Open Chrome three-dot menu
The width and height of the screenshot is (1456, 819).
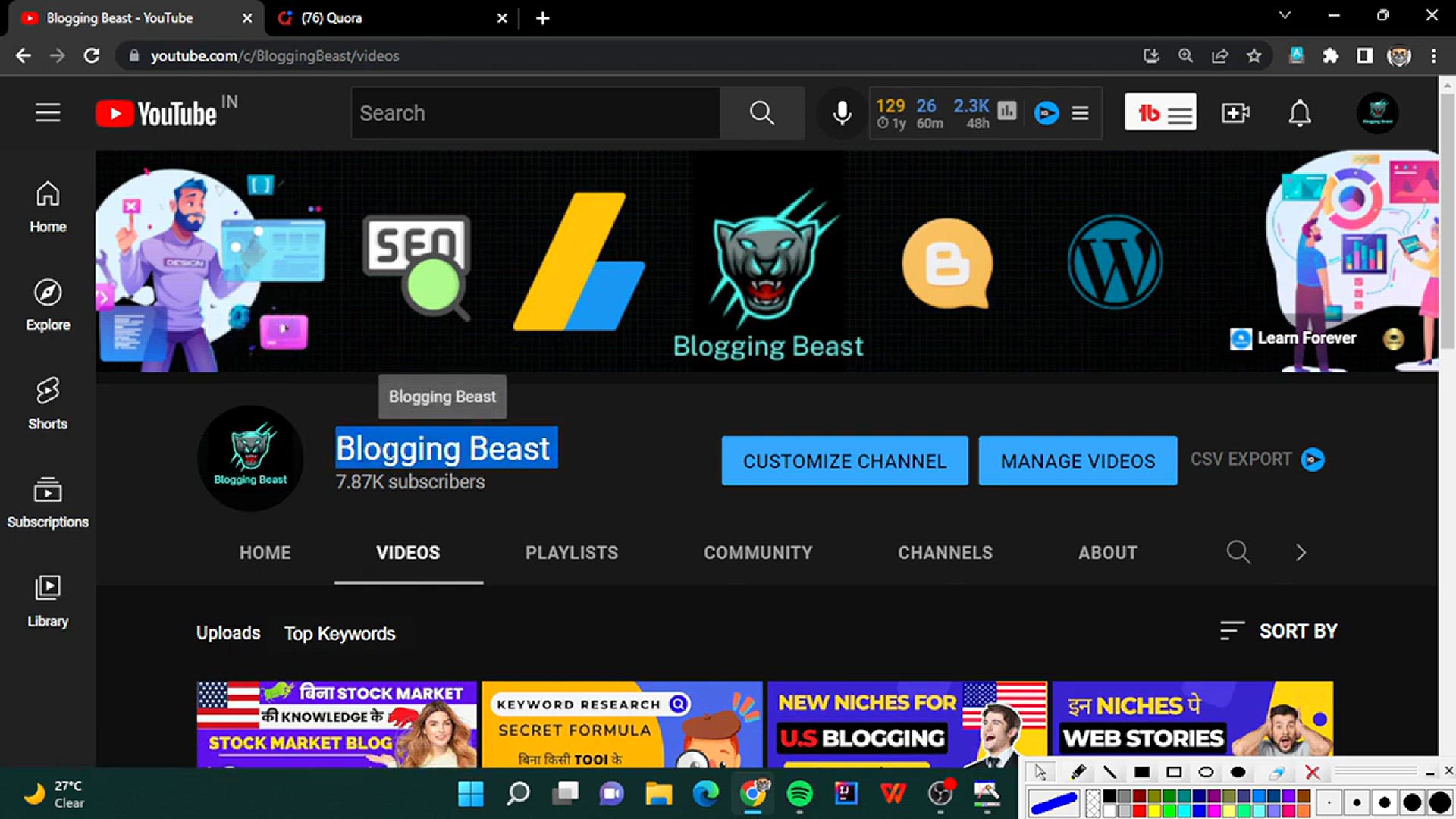point(1433,55)
